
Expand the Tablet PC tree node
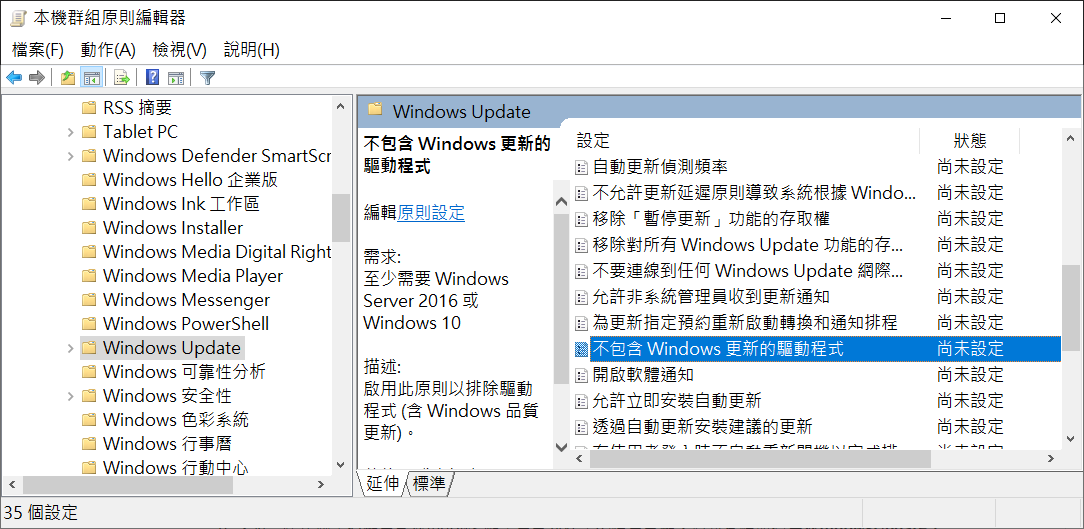coord(70,132)
